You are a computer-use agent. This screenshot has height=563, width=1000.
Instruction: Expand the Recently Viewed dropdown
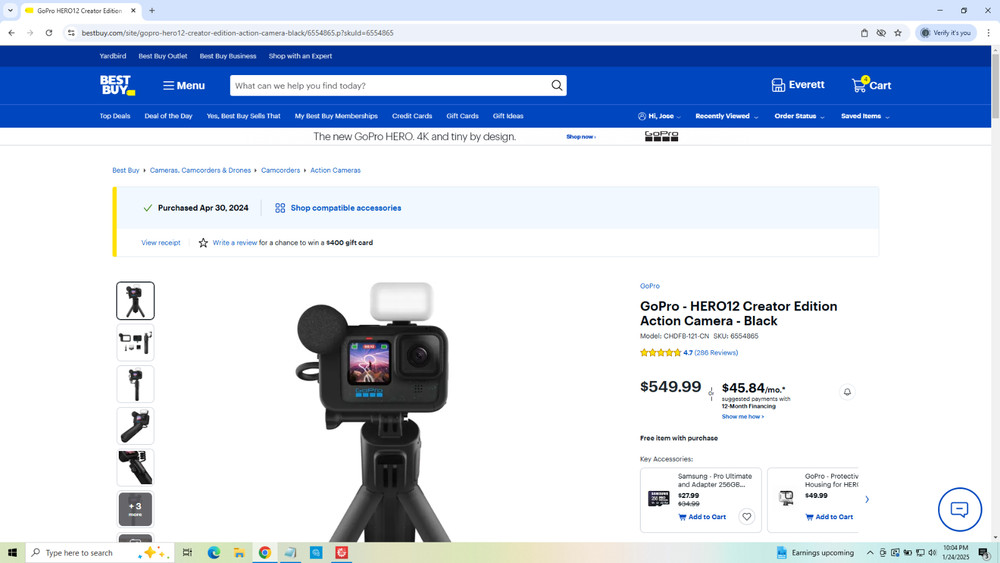click(x=726, y=116)
